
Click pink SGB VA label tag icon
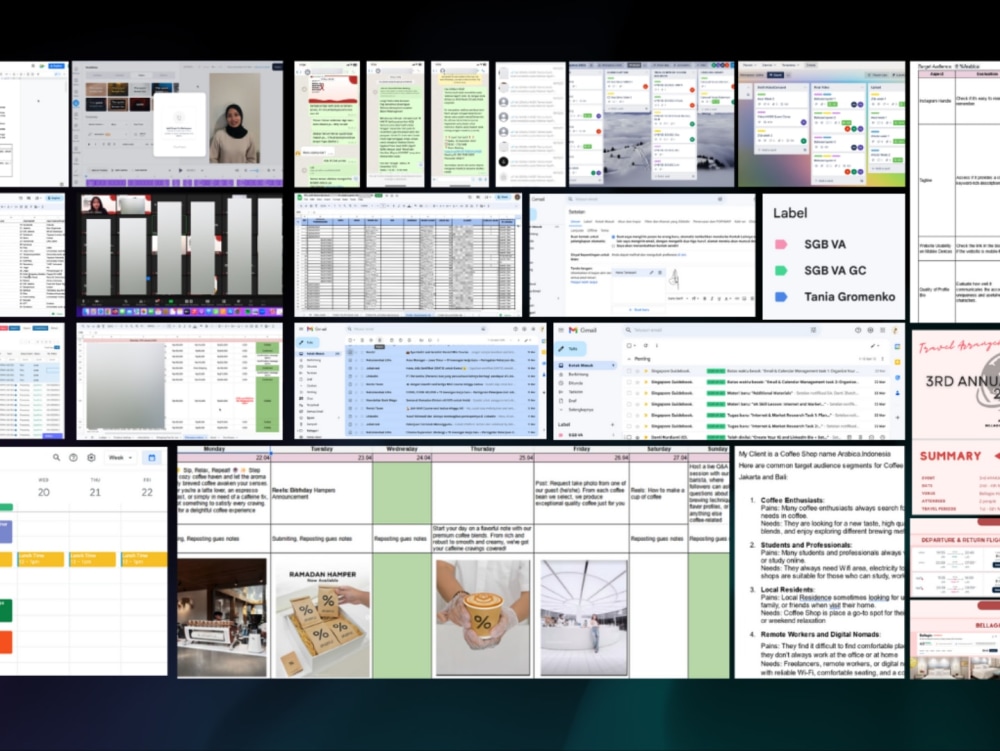[x=781, y=244]
